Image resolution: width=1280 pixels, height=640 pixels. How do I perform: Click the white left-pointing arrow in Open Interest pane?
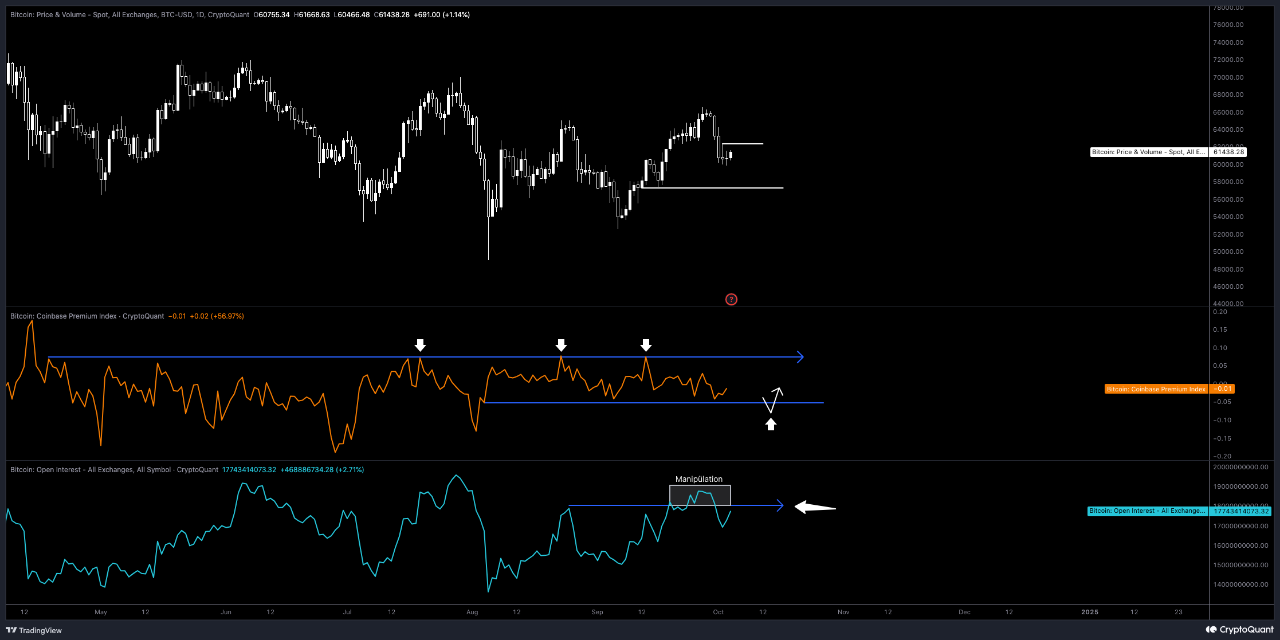tap(814, 506)
